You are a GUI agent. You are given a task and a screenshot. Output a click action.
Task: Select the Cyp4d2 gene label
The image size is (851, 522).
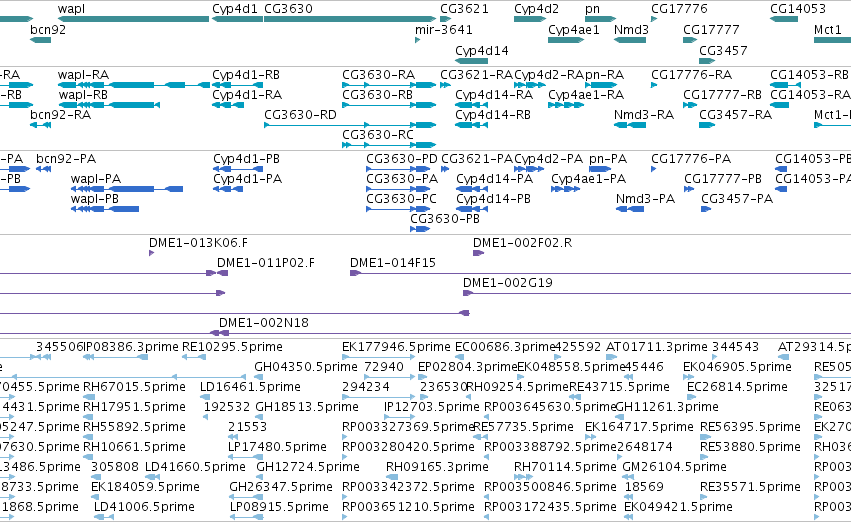coord(536,9)
